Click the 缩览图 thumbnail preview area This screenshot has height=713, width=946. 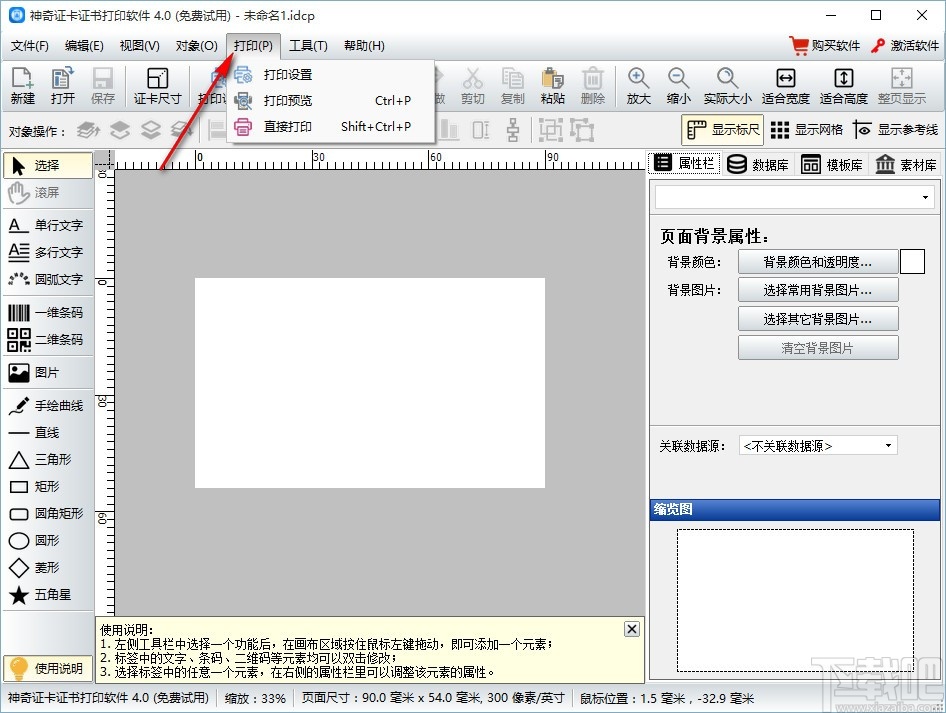pos(795,600)
